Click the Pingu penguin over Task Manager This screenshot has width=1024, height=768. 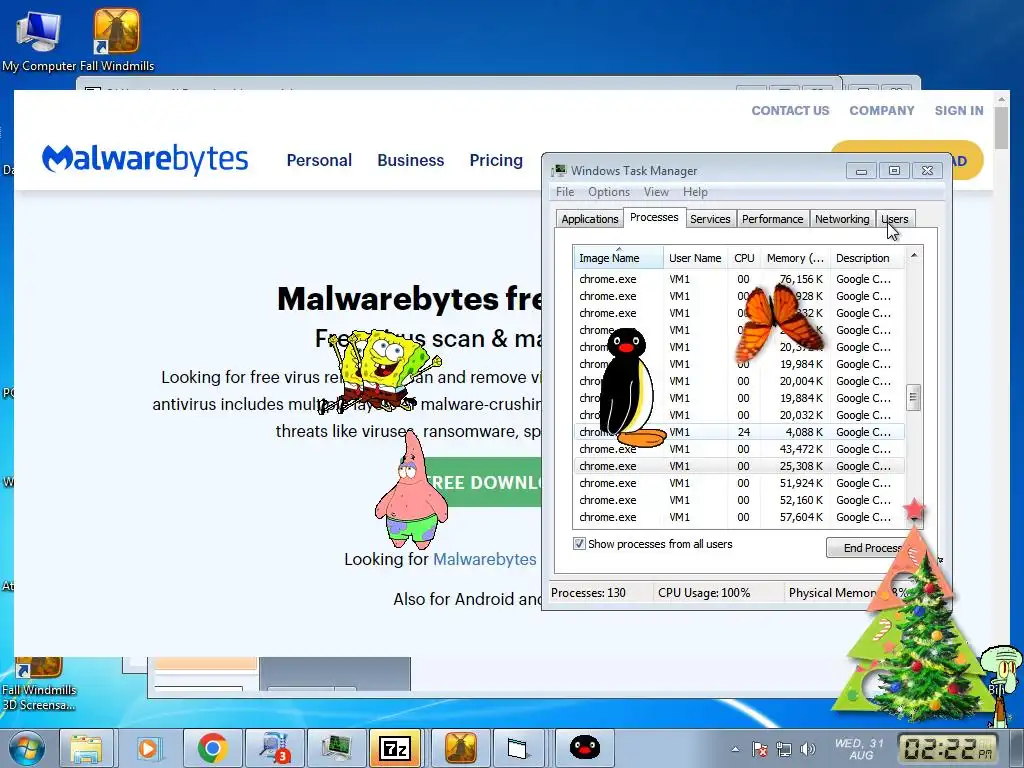(x=628, y=388)
